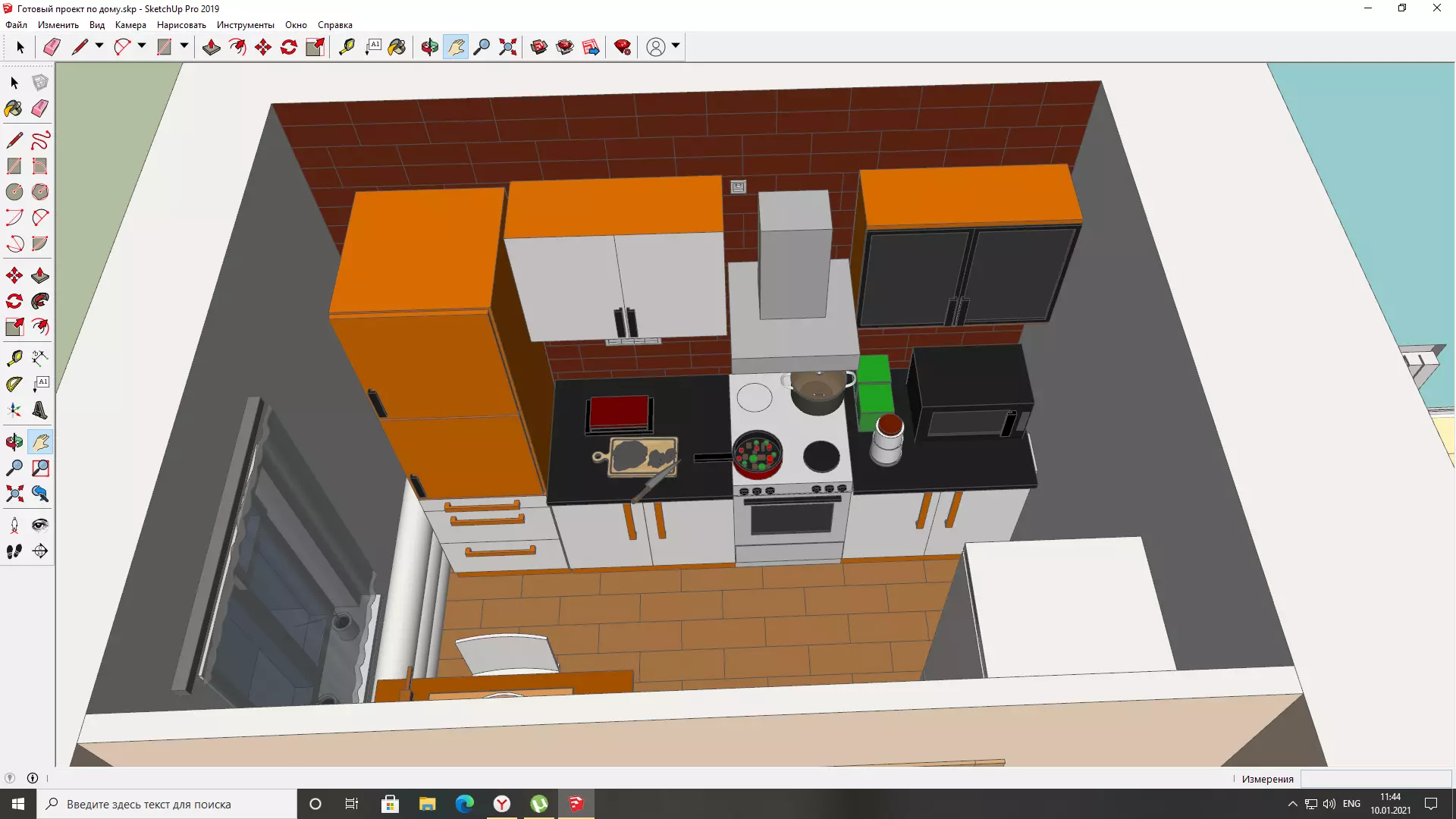Click the Измерения measurements input box
This screenshot has height=819, width=1456.
point(1376,779)
